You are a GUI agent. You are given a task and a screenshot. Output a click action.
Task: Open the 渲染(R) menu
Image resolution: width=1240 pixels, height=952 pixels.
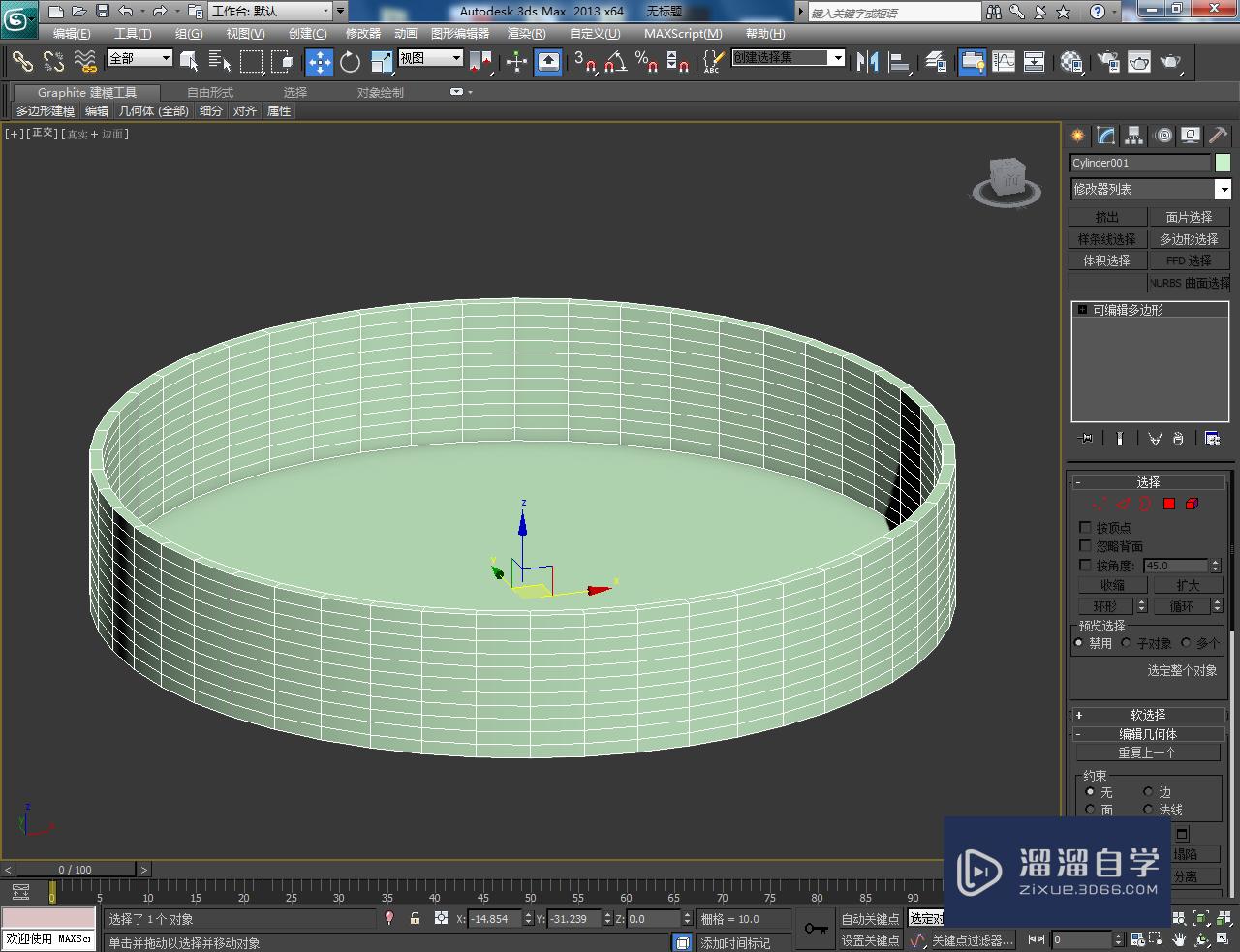tap(527, 33)
